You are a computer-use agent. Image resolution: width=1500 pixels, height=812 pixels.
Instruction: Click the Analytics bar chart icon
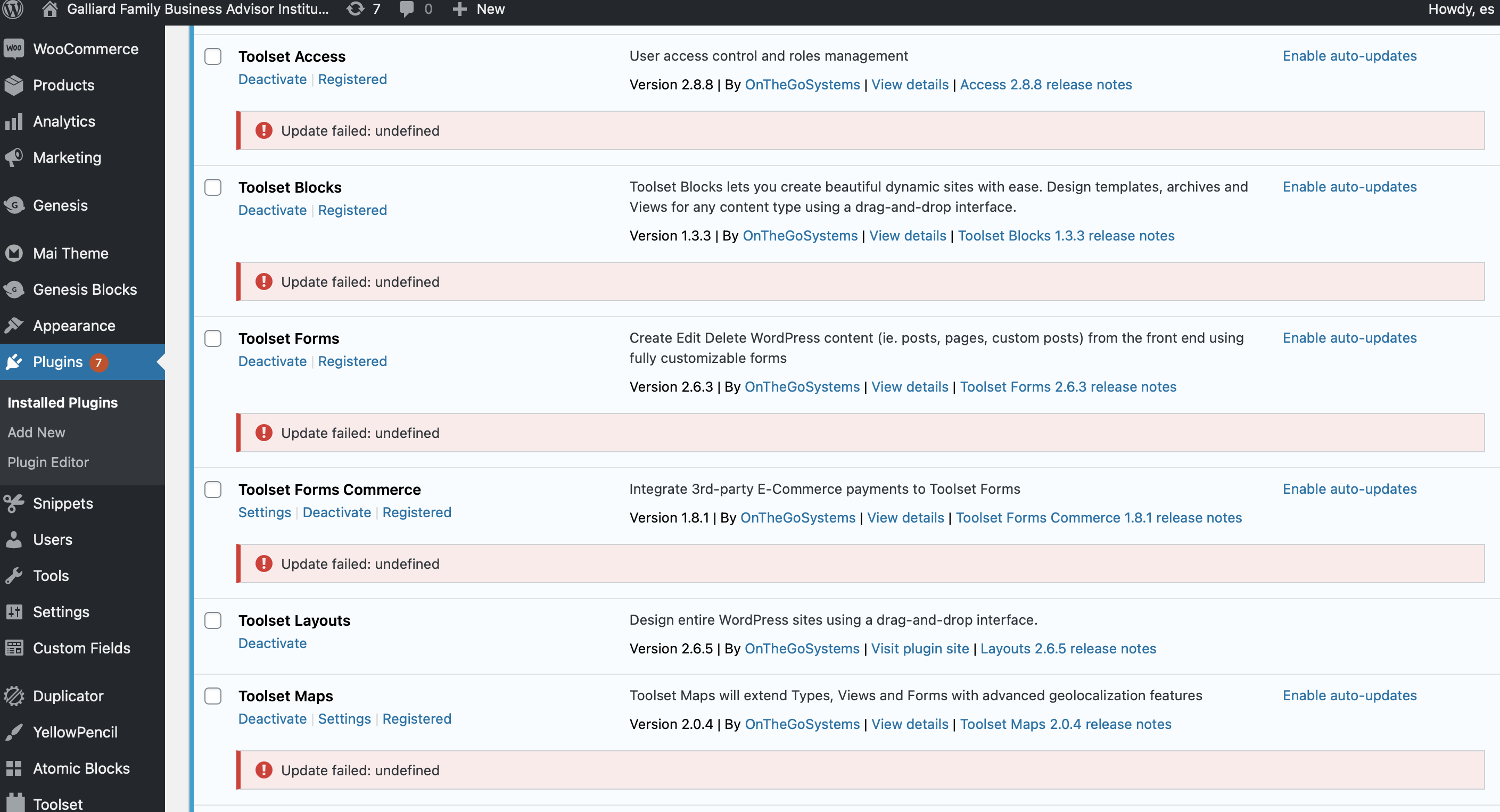click(14, 121)
